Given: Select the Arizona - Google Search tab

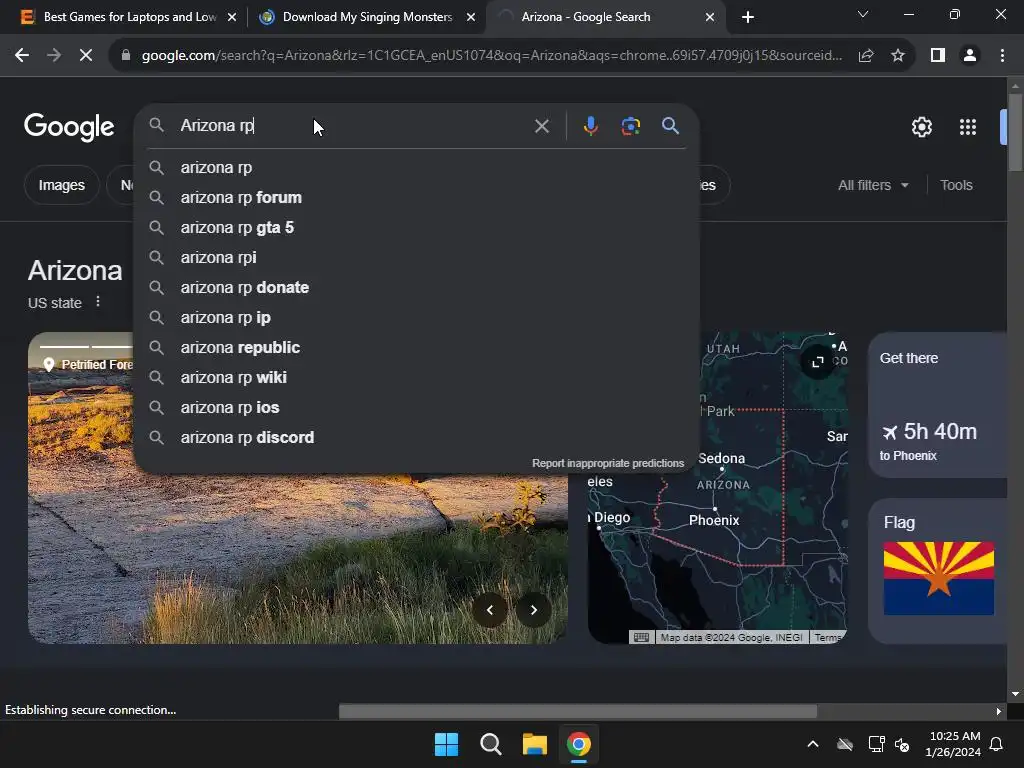Looking at the screenshot, I should (x=605, y=17).
